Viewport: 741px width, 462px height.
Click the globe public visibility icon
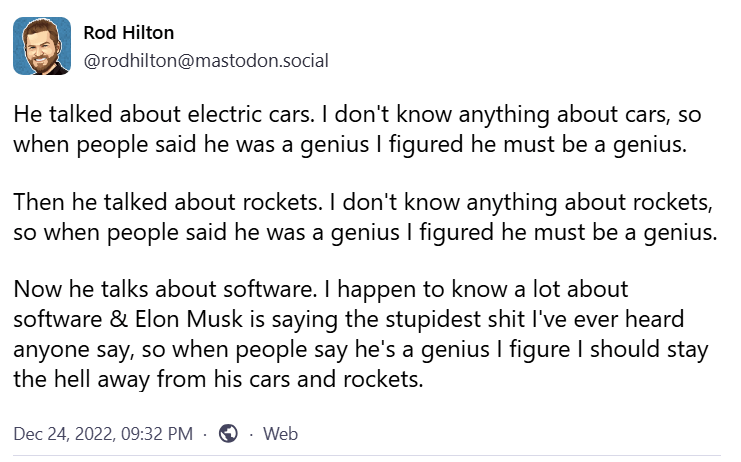[x=228, y=433]
